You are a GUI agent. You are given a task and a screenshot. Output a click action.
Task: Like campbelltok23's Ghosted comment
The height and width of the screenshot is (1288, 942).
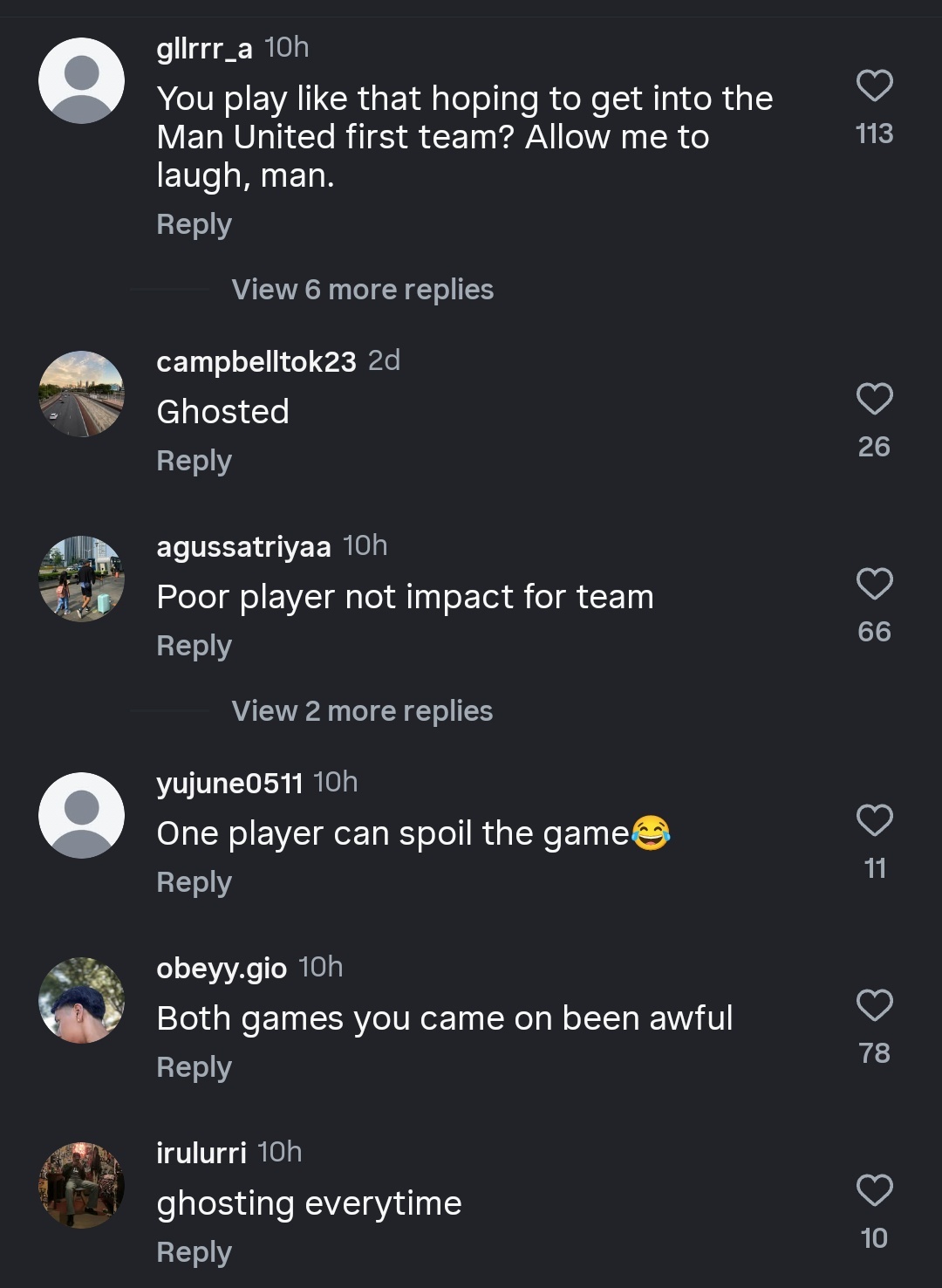[x=874, y=399]
